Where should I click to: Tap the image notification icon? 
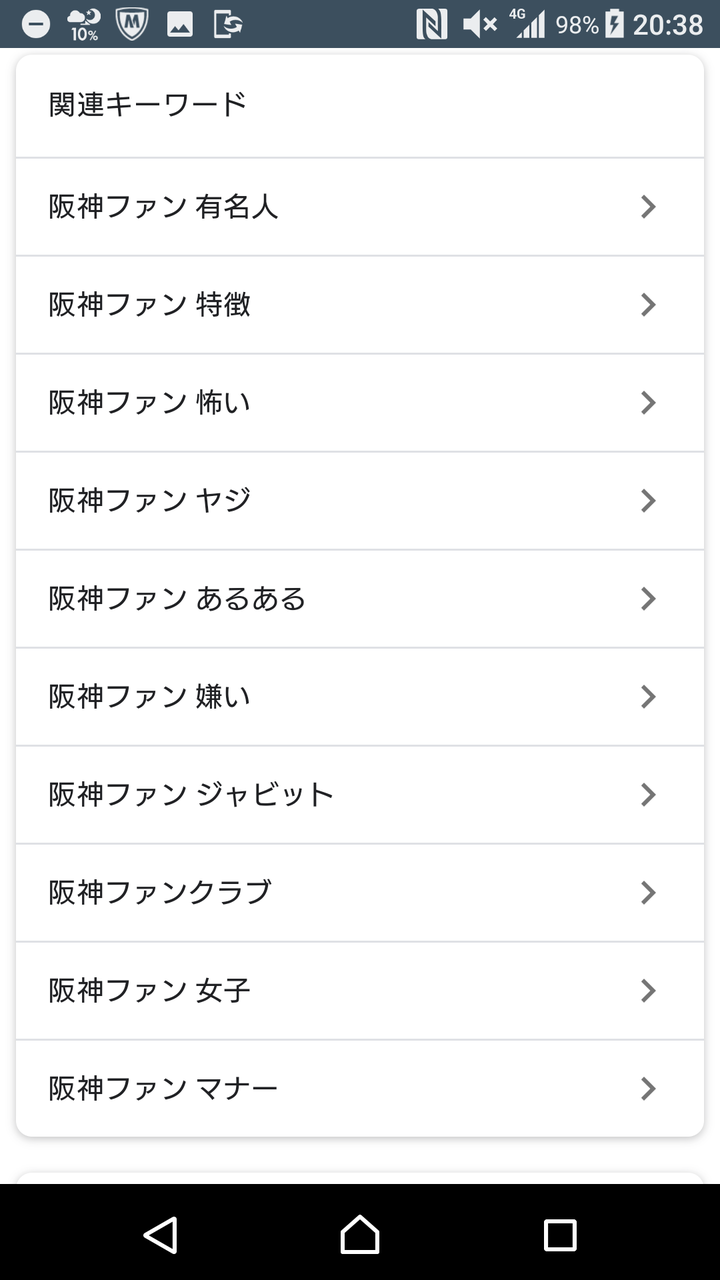pyautogui.click(x=180, y=24)
